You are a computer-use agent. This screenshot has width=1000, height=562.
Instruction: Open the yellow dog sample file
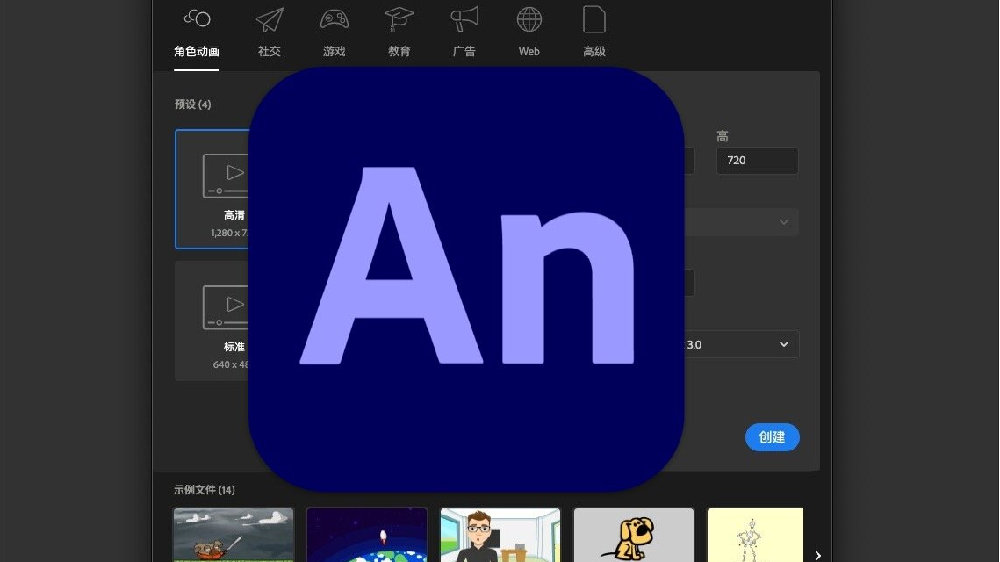coord(634,535)
